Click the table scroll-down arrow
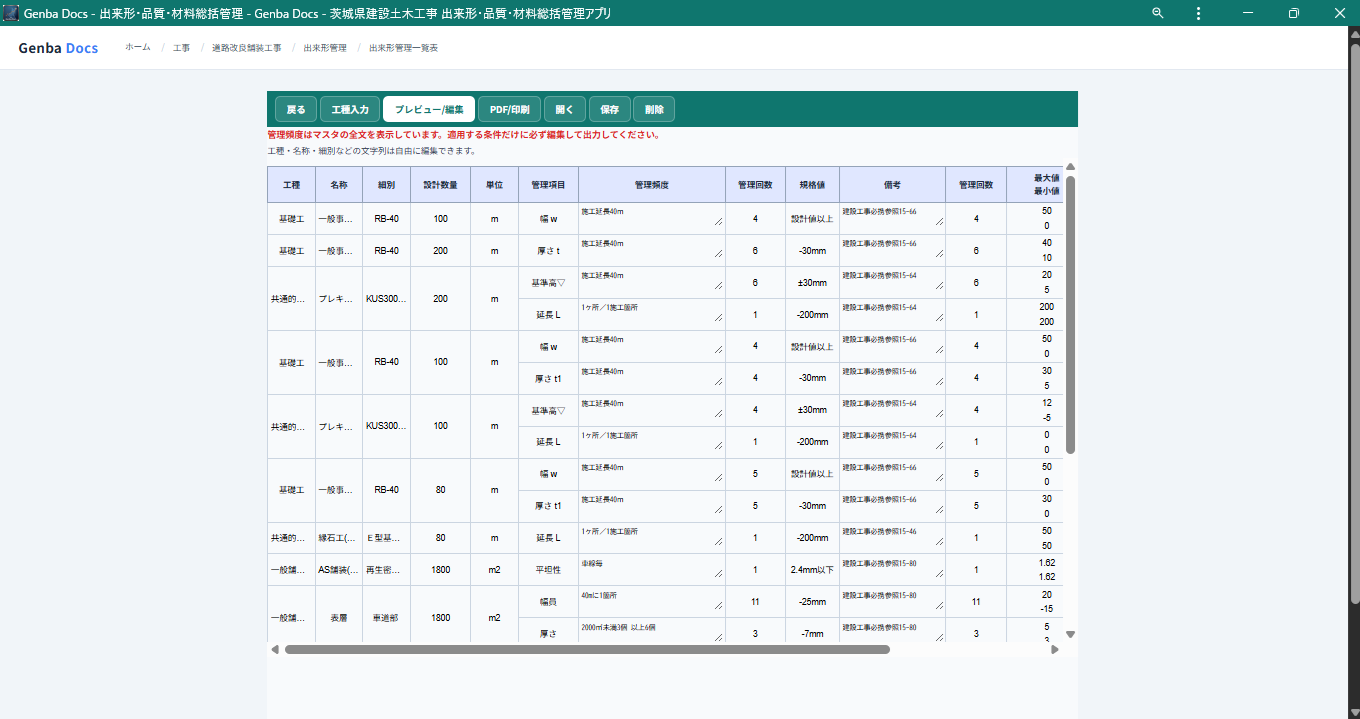 point(1070,634)
